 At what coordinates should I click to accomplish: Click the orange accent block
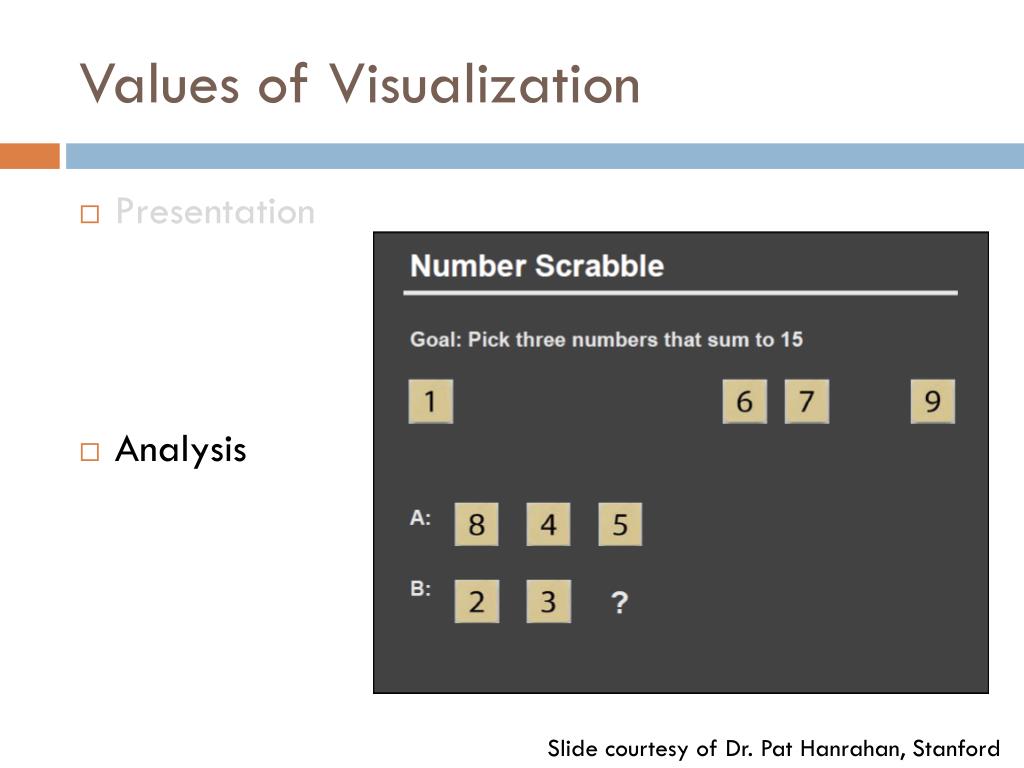(30, 156)
